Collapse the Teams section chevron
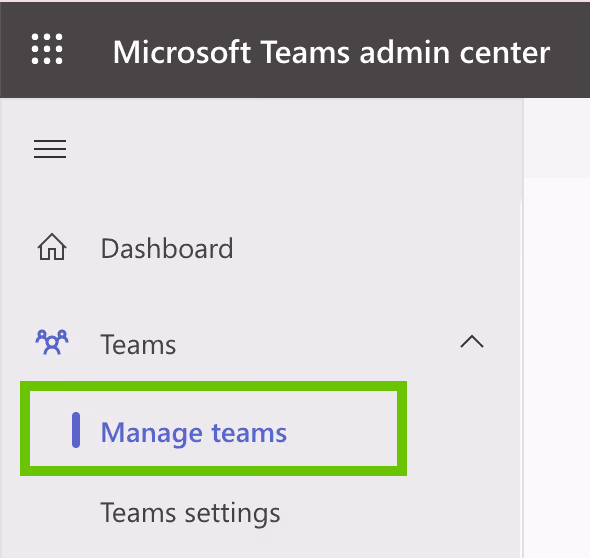Image resolution: width=590 pixels, height=558 pixels. [x=472, y=342]
